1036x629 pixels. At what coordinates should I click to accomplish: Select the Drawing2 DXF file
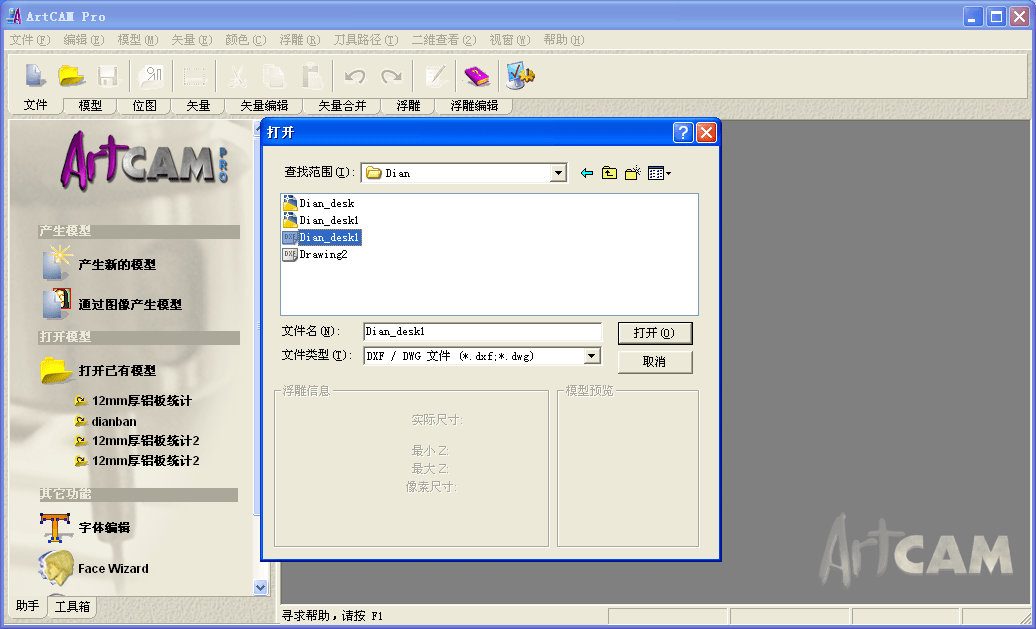[x=315, y=254]
